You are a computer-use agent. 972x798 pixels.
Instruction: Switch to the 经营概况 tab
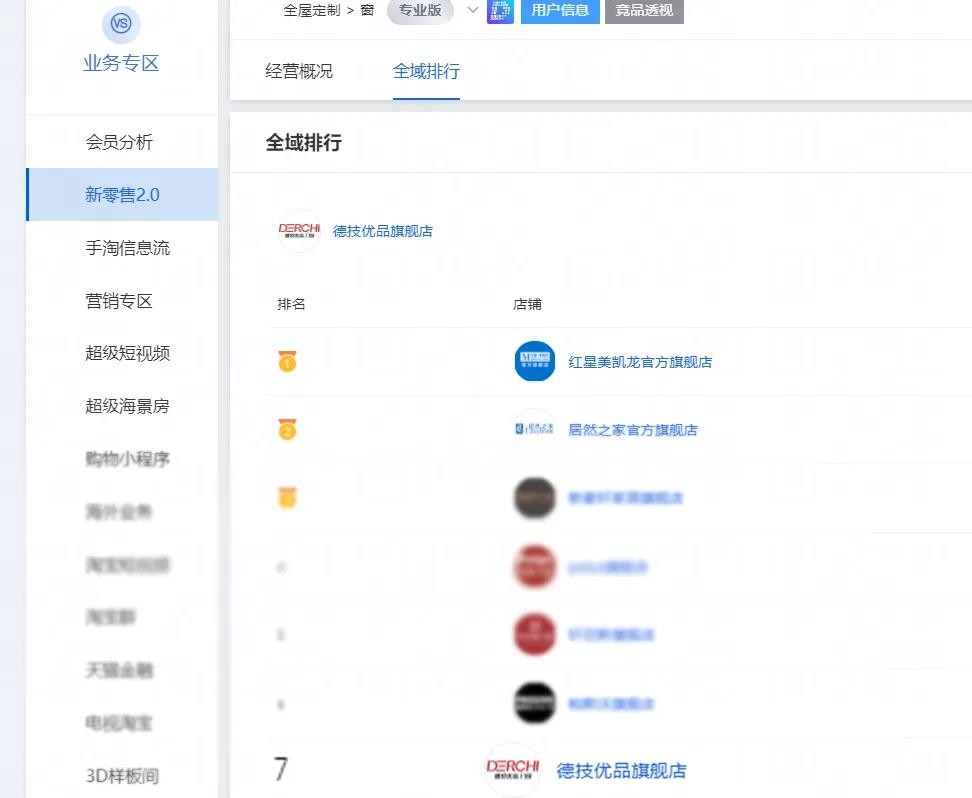tap(299, 71)
